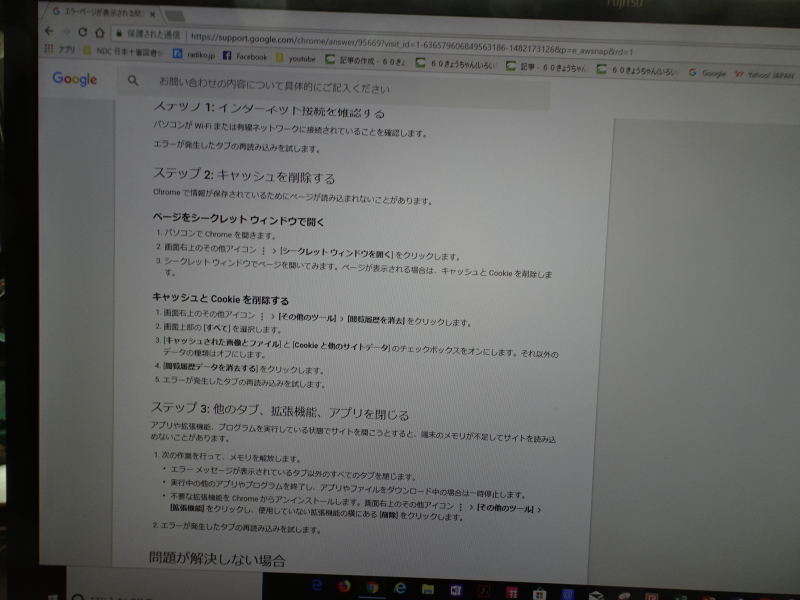The image size is (800, 600).
Task: Click the line パソコンで Chrome を開きます
Action: click(220, 235)
